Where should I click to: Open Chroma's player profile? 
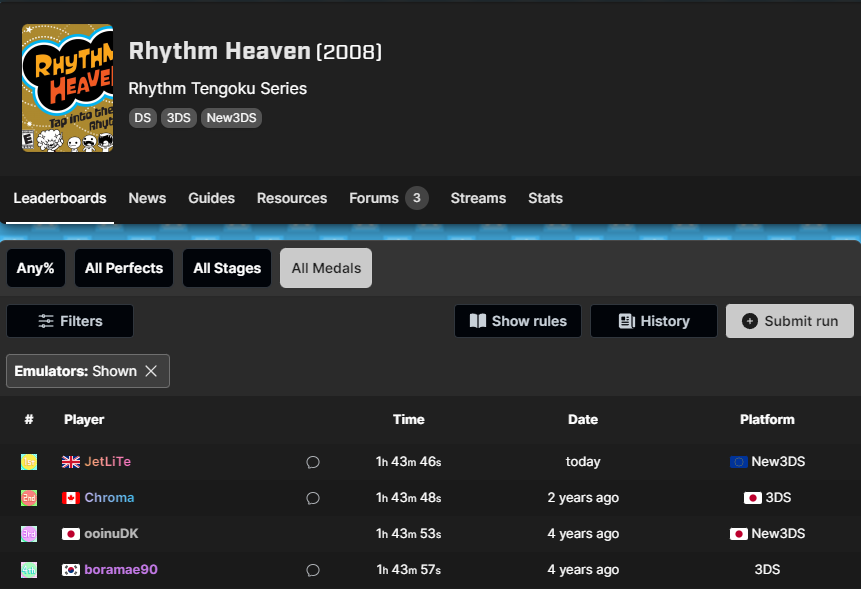click(x=109, y=498)
